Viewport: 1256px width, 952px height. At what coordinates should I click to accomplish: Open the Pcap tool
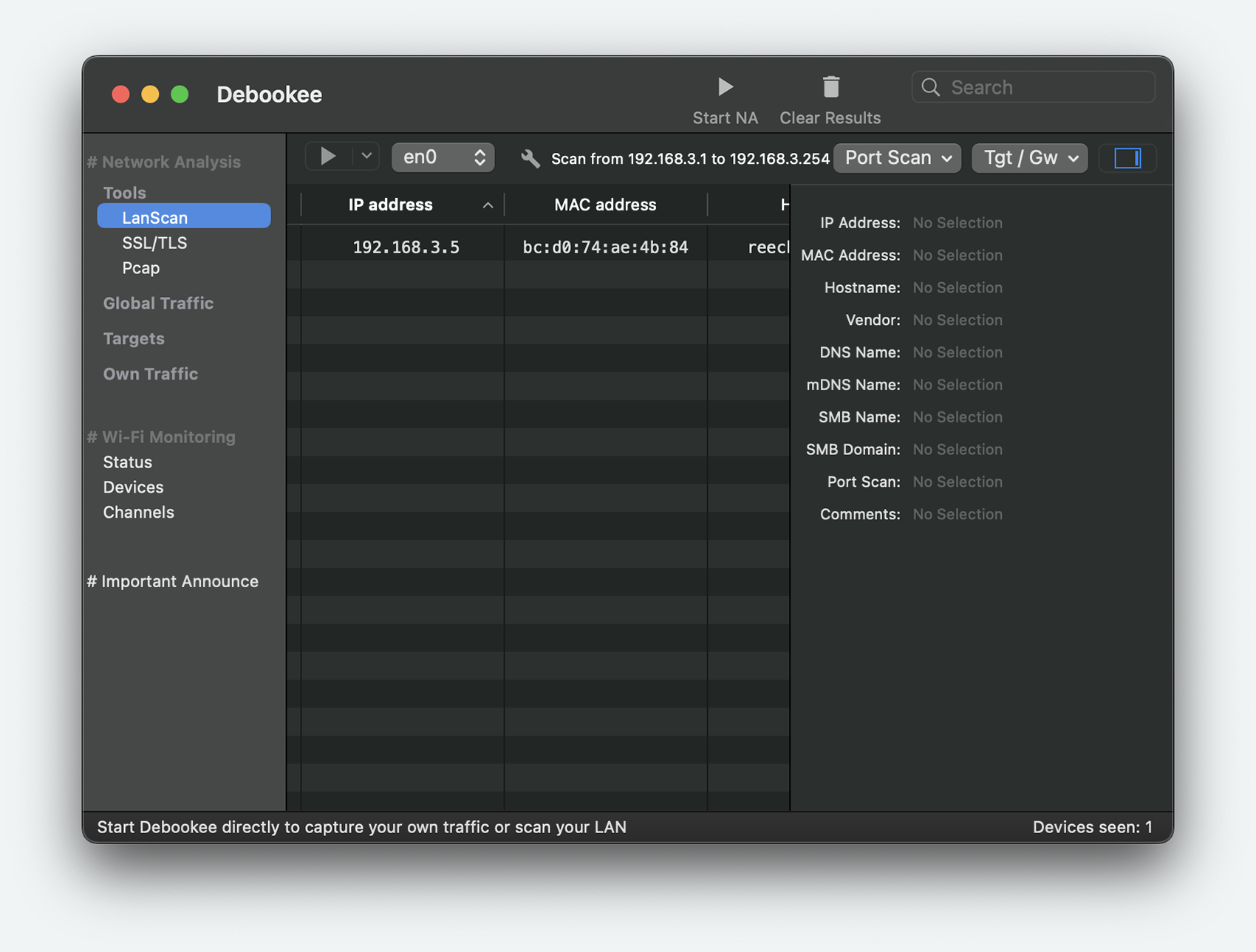(140, 267)
